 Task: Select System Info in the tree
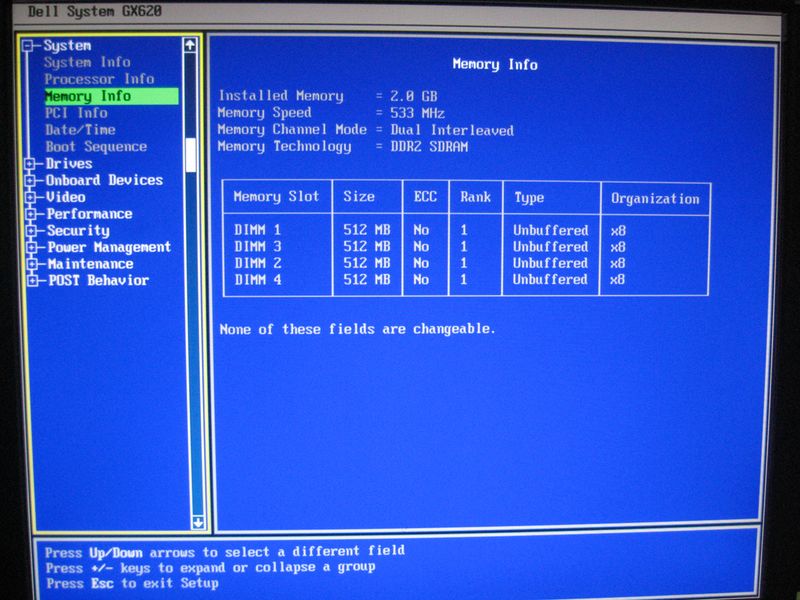click(x=87, y=62)
